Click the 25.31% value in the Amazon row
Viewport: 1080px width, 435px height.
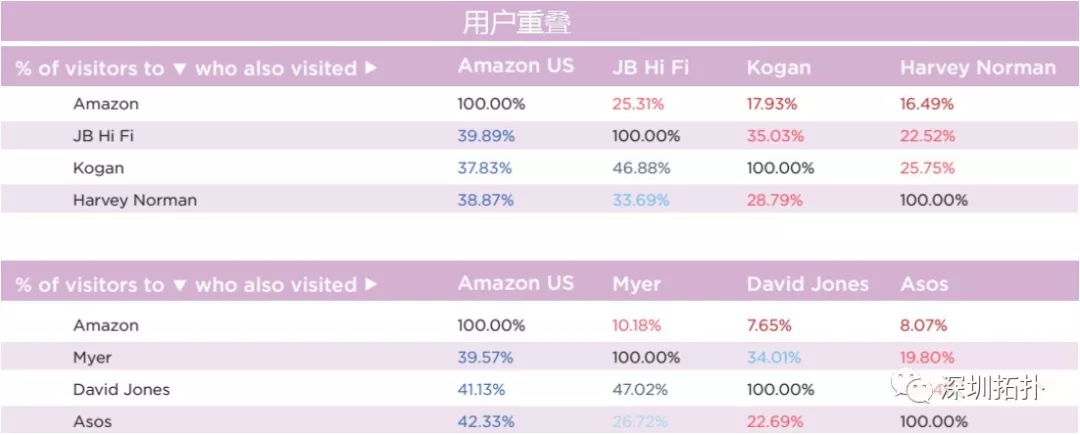tap(638, 104)
